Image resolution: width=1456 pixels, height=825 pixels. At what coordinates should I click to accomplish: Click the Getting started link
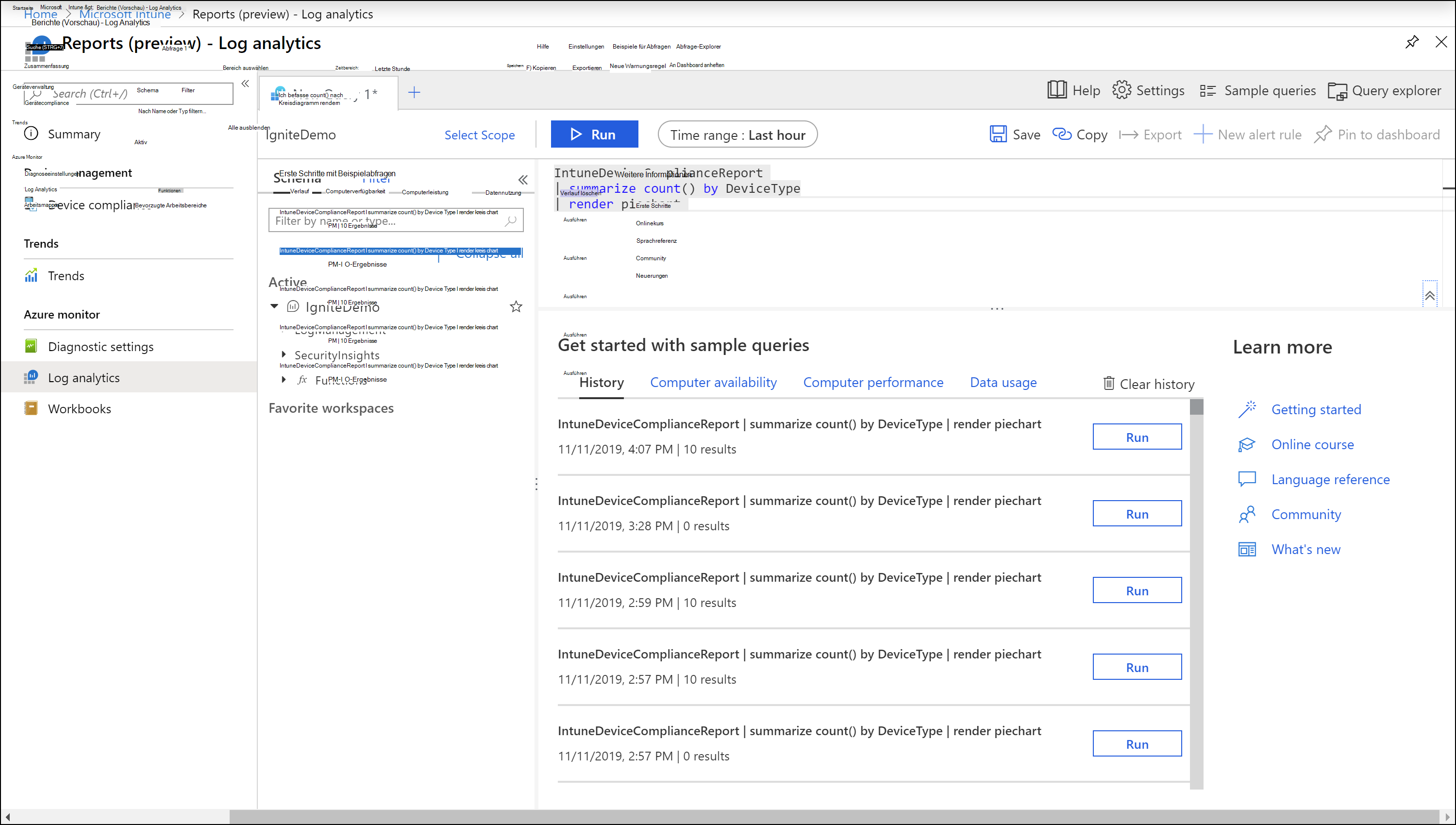tap(1316, 409)
